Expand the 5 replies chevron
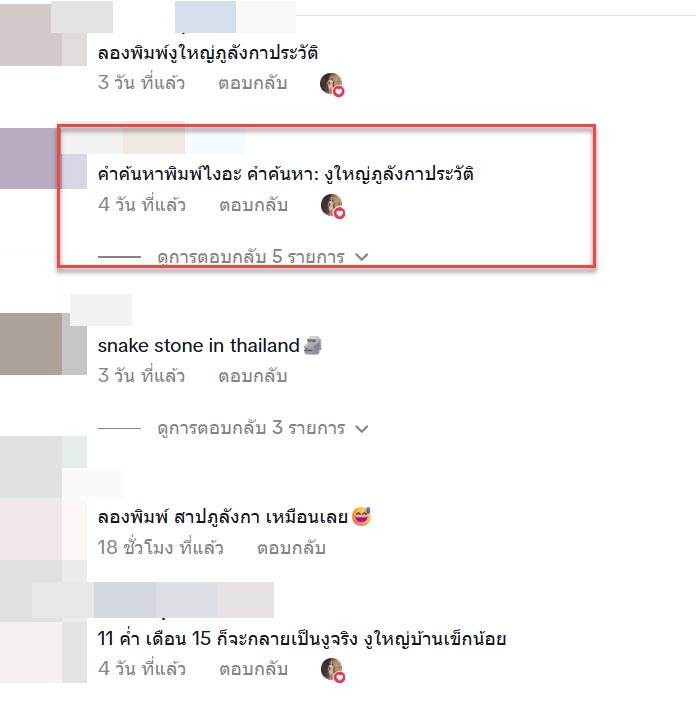Viewport: 696px width, 710px height. pyautogui.click(x=362, y=257)
